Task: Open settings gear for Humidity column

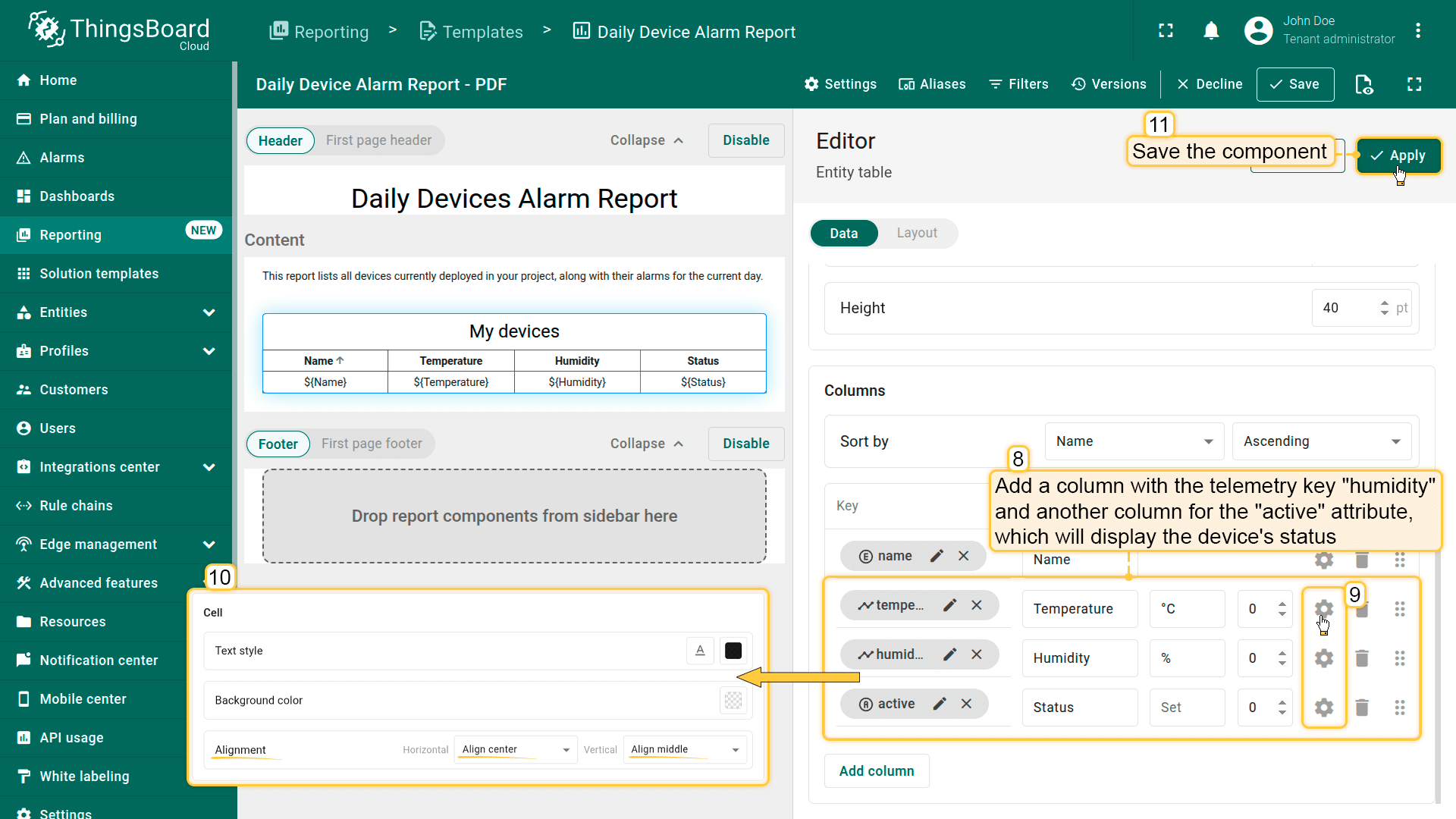Action: click(1323, 658)
